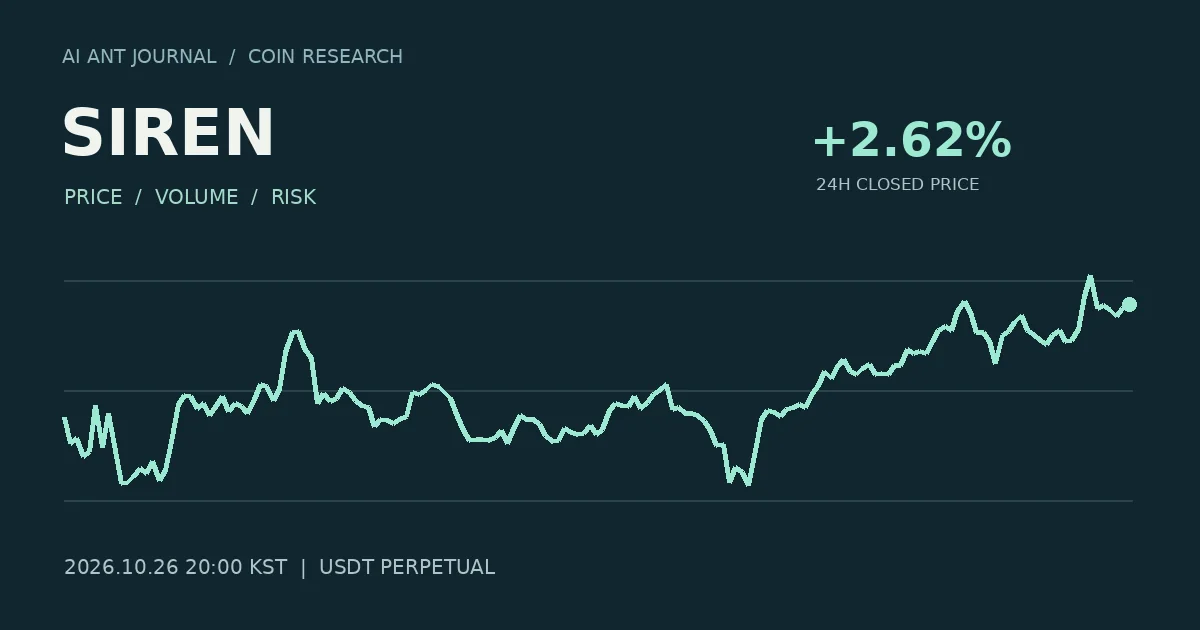Click the lowest dip near the chart start
Viewport: 1200px width, 630px height.
[123, 483]
